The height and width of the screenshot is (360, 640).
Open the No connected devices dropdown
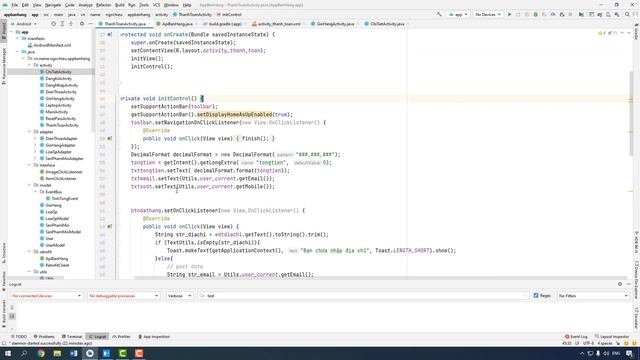pos(46,296)
